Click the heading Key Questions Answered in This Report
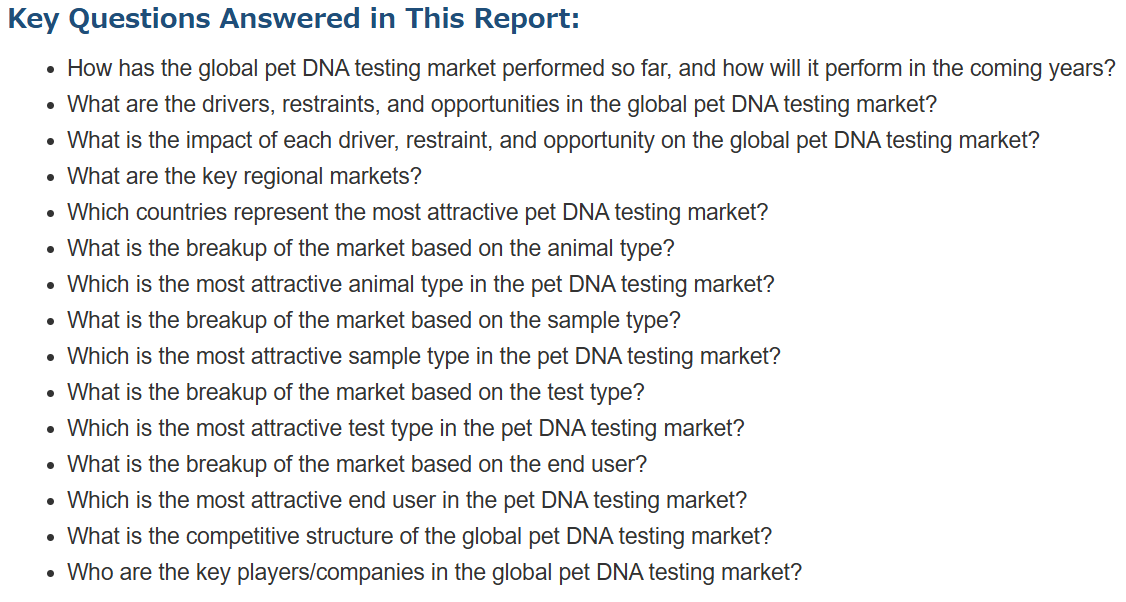 tap(293, 19)
